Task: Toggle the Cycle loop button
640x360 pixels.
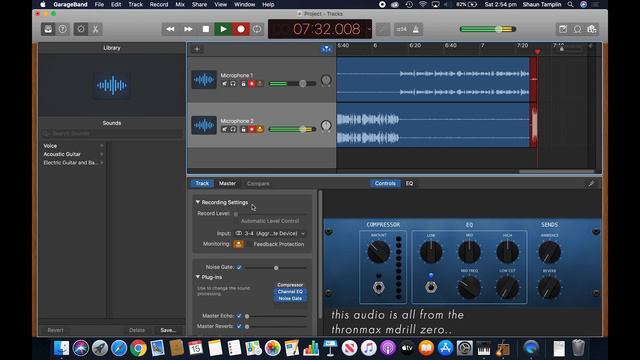Action: 257,29
